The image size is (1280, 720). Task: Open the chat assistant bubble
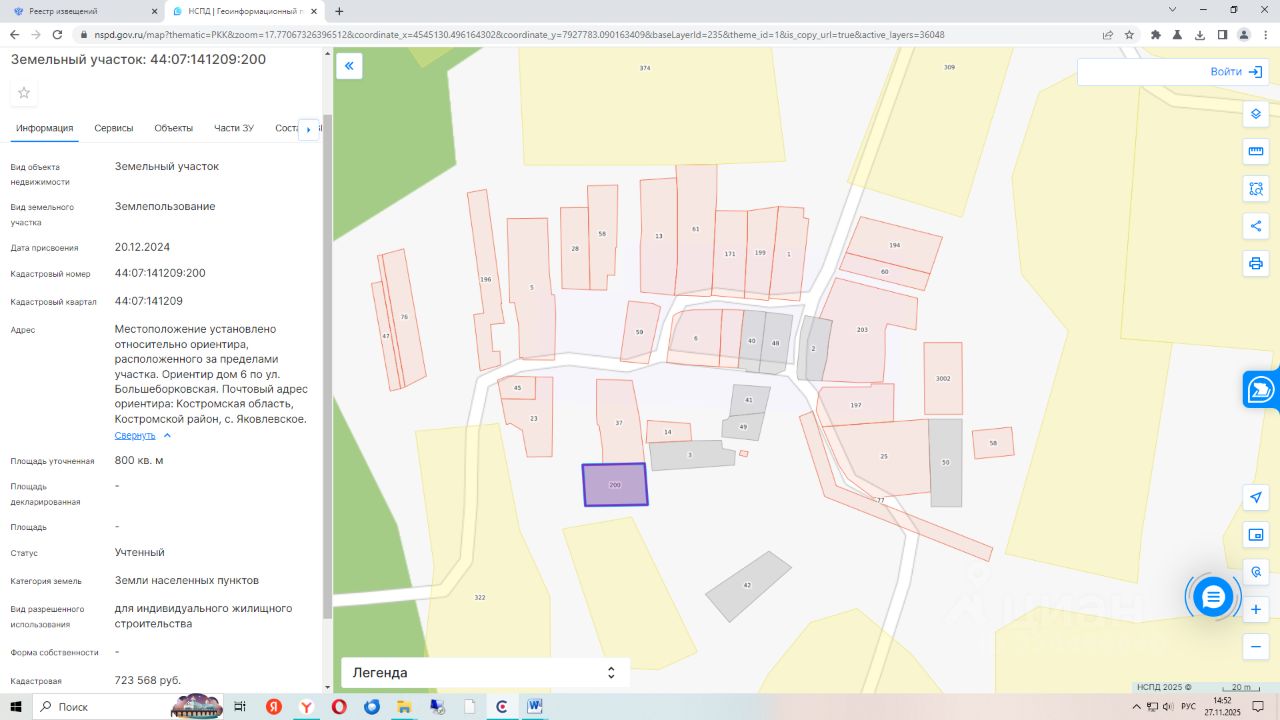point(1213,597)
